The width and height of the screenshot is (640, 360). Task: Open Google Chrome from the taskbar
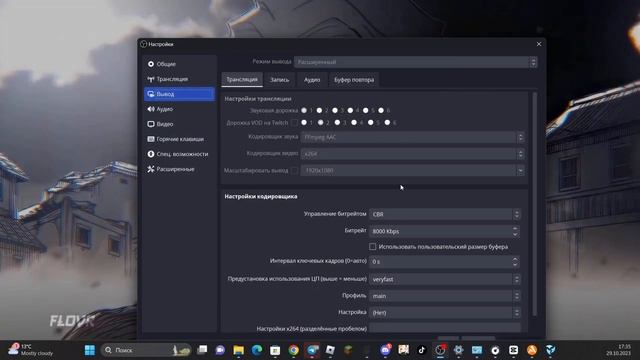click(x=293, y=350)
